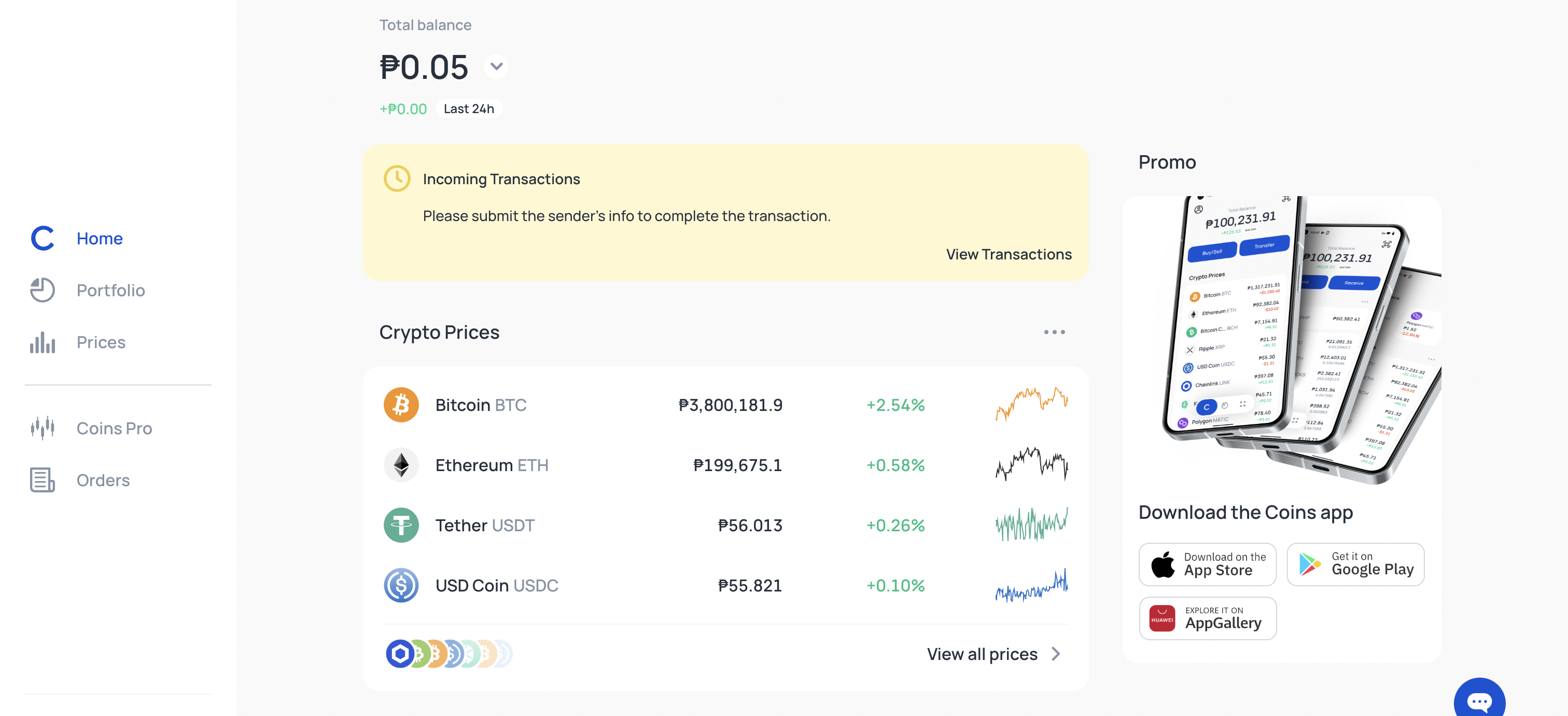Click the +0.26% Tether change

click(x=895, y=526)
